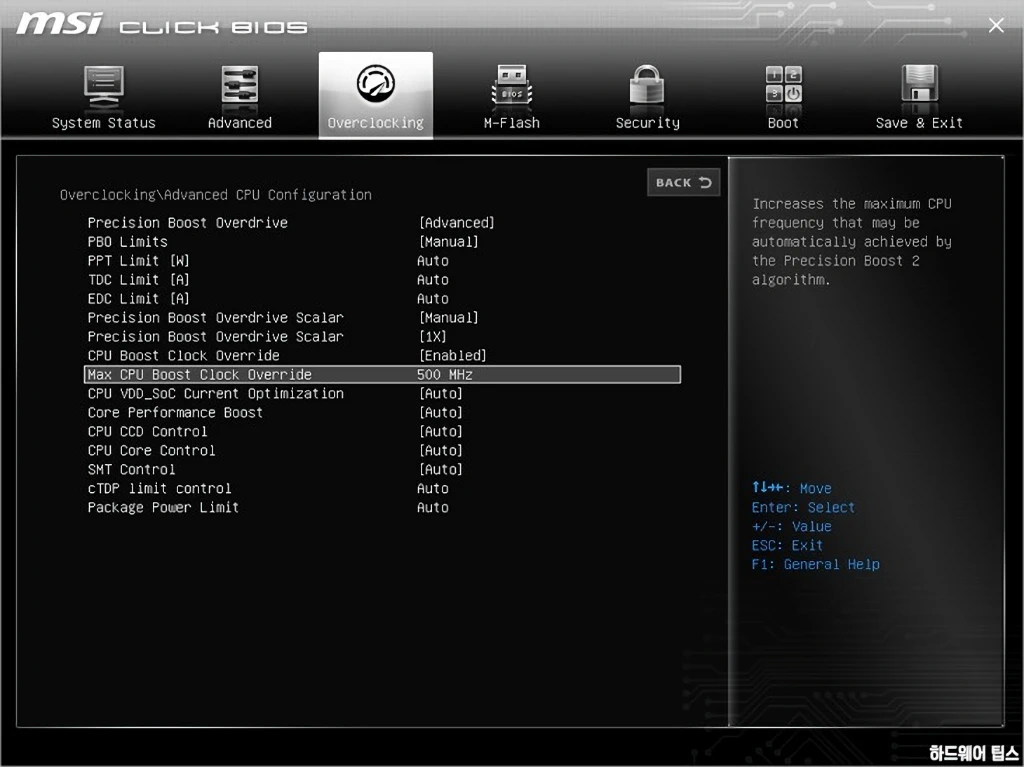
Task: Open the M-Flash USB drive icon
Action: 511,86
